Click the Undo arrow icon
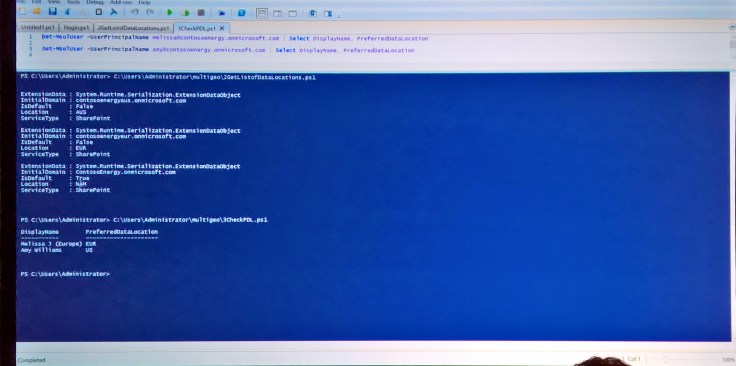 pos(135,12)
